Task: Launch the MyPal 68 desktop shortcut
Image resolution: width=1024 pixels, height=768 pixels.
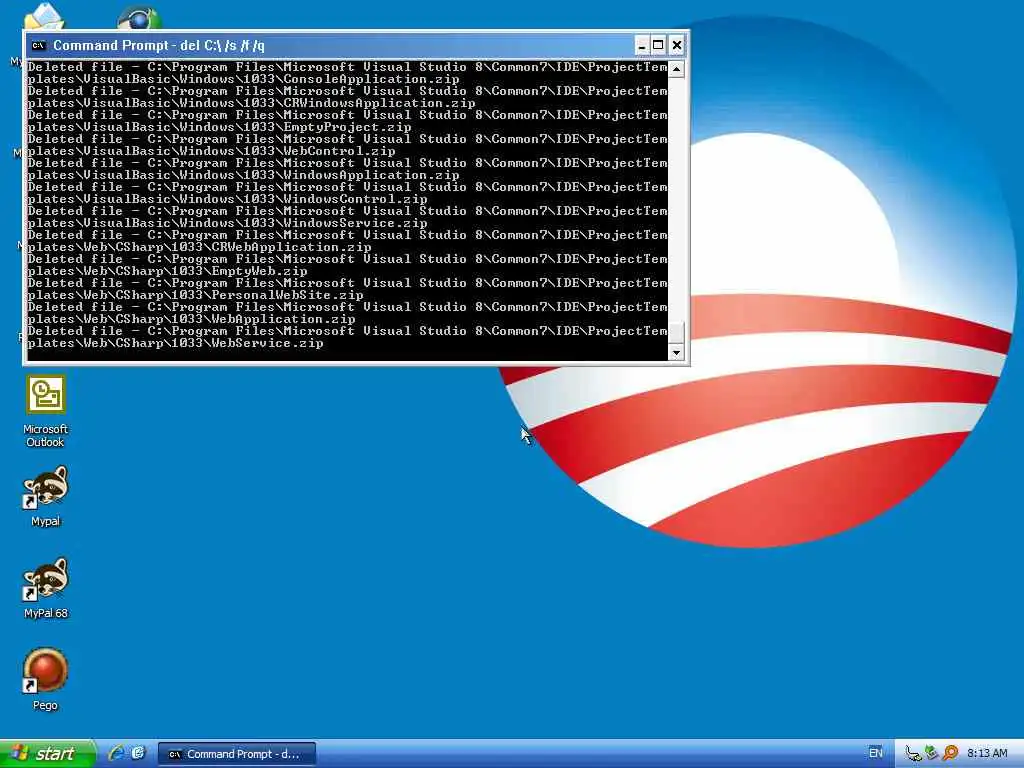Action: (x=46, y=588)
